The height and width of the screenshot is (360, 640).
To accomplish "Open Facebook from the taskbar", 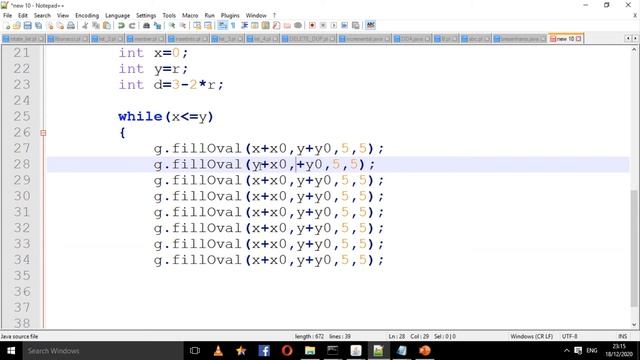I will click(x=264, y=351).
